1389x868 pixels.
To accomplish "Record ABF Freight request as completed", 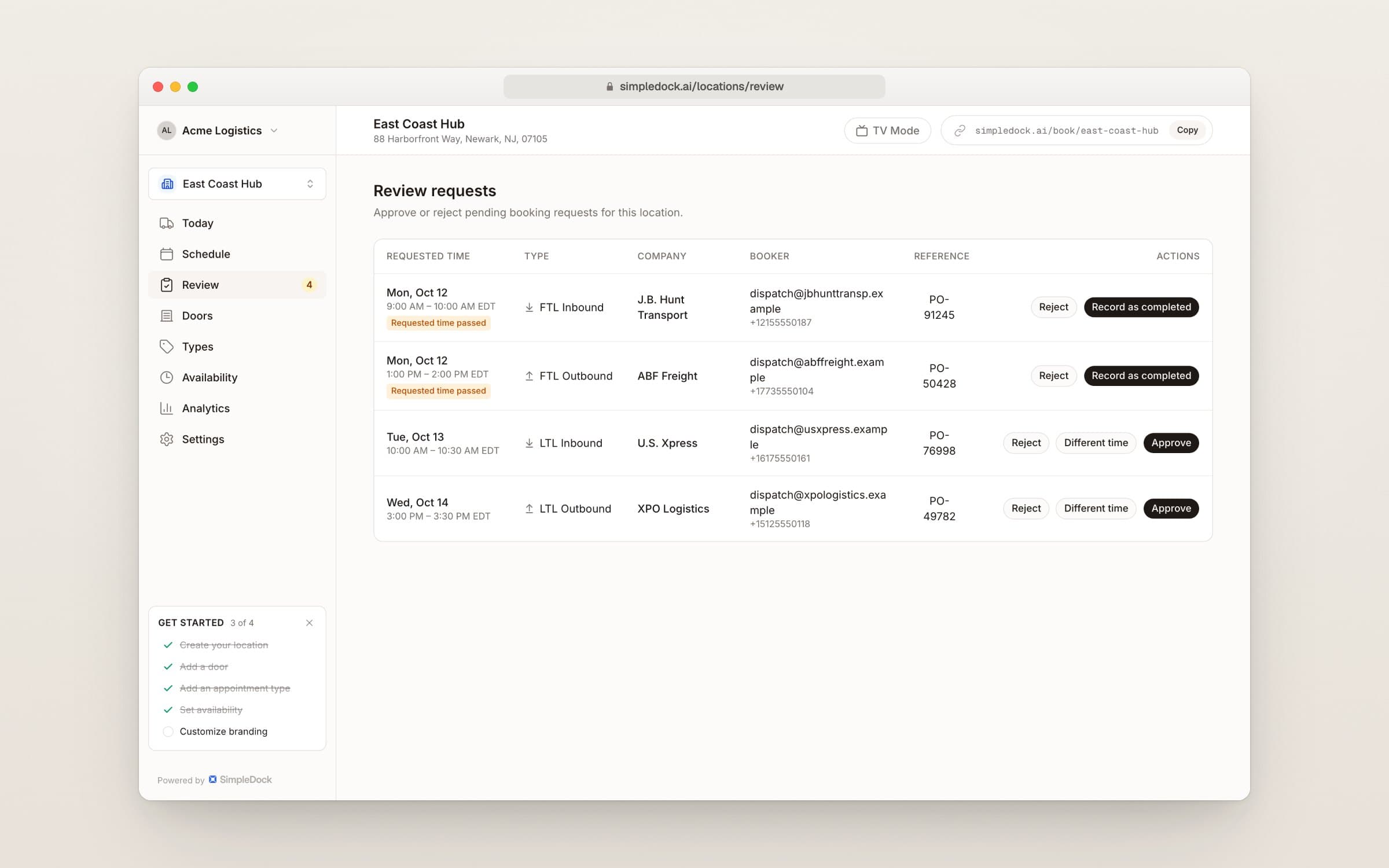I will click(x=1141, y=376).
